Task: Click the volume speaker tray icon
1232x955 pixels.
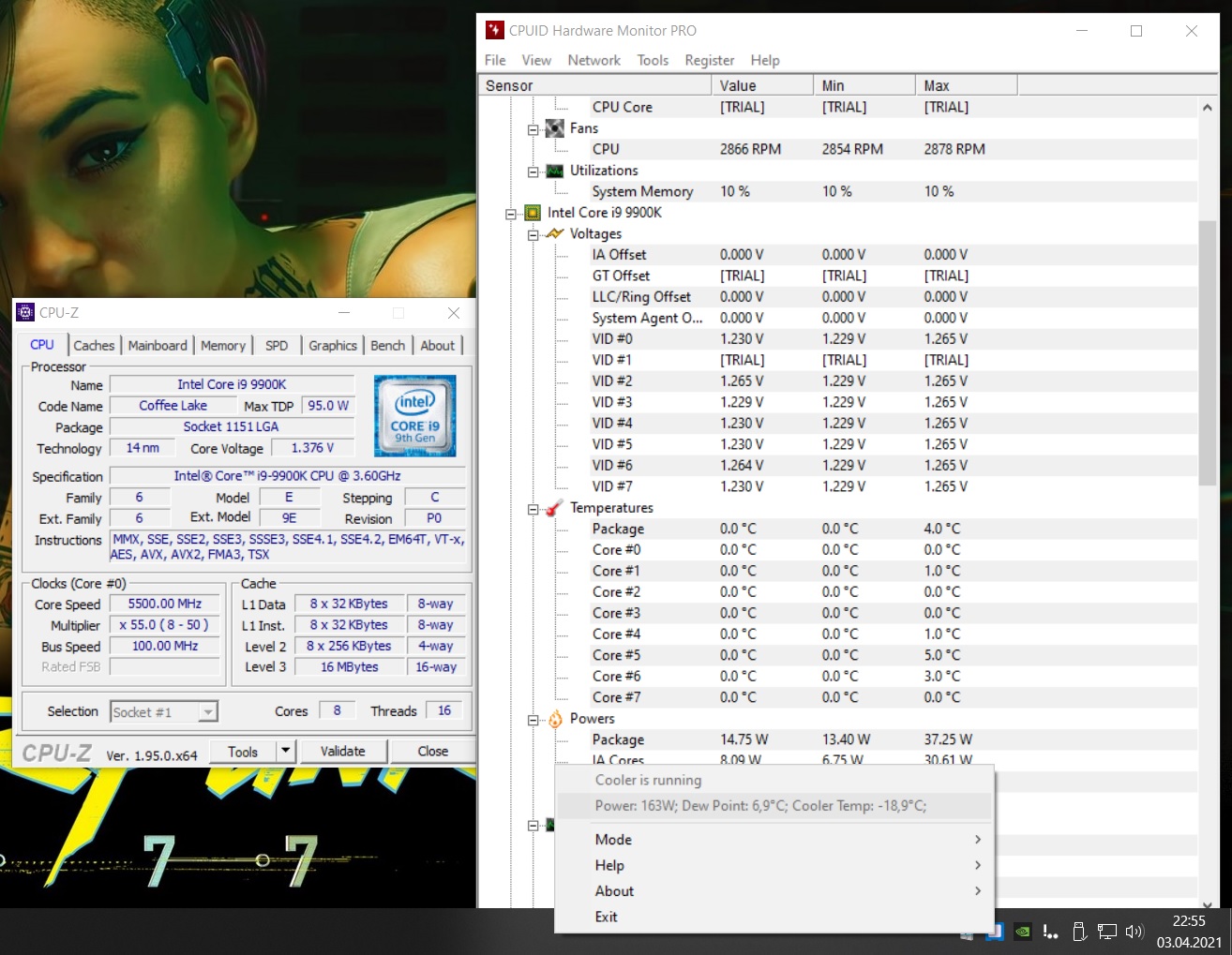Action: pyautogui.click(x=1134, y=932)
